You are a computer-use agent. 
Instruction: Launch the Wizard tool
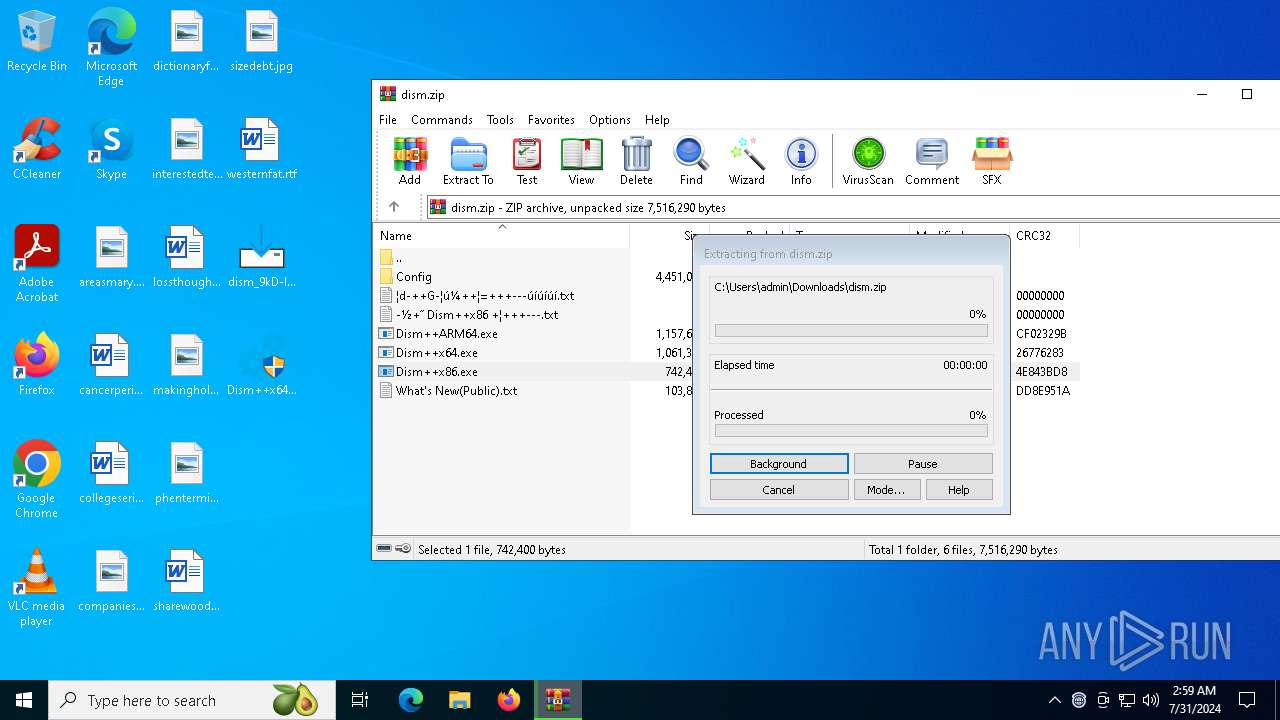(746, 161)
